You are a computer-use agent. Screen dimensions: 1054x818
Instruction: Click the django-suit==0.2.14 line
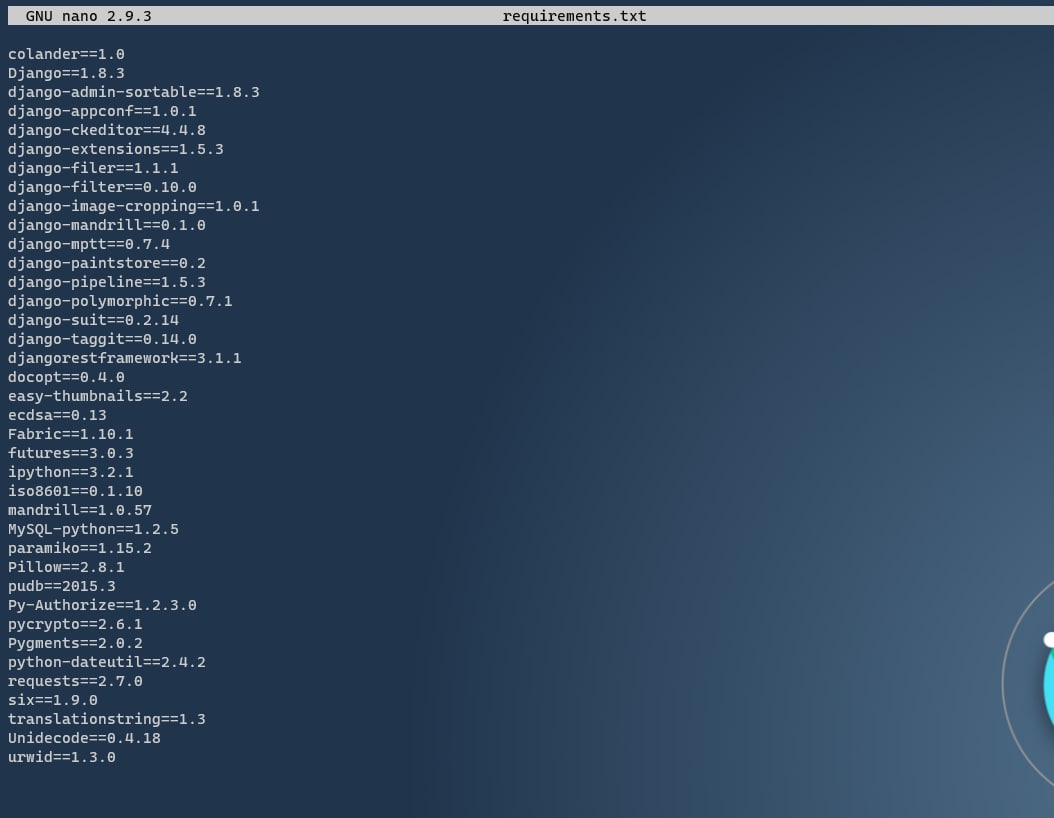[x=93, y=320]
